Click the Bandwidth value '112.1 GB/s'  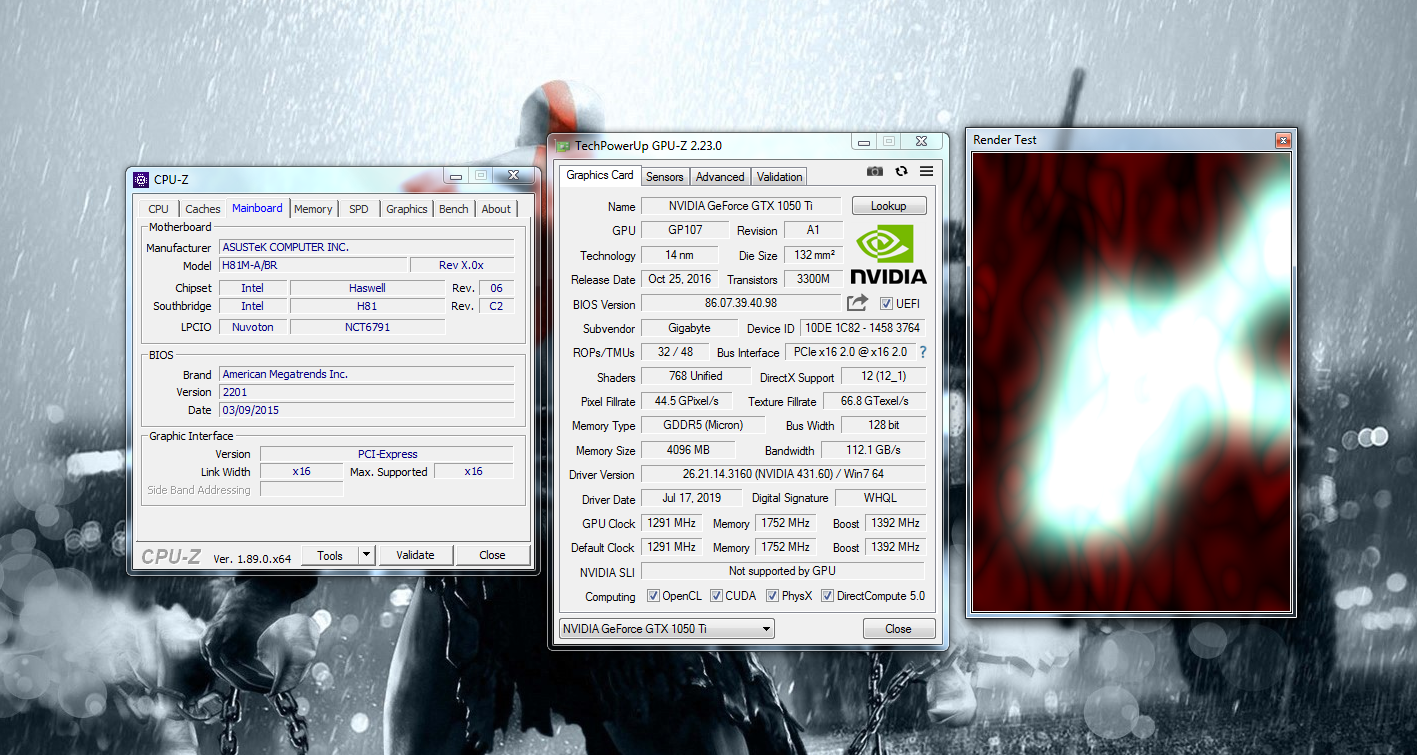tap(873, 450)
